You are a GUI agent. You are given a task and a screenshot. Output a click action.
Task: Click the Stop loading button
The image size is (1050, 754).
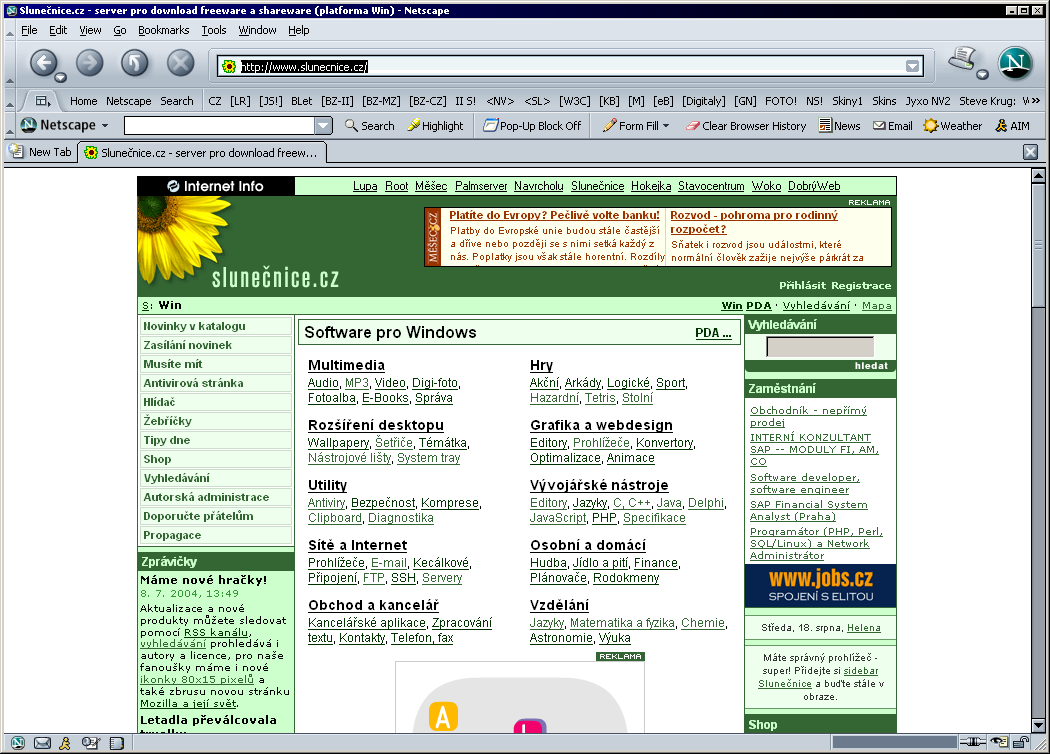click(x=180, y=63)
